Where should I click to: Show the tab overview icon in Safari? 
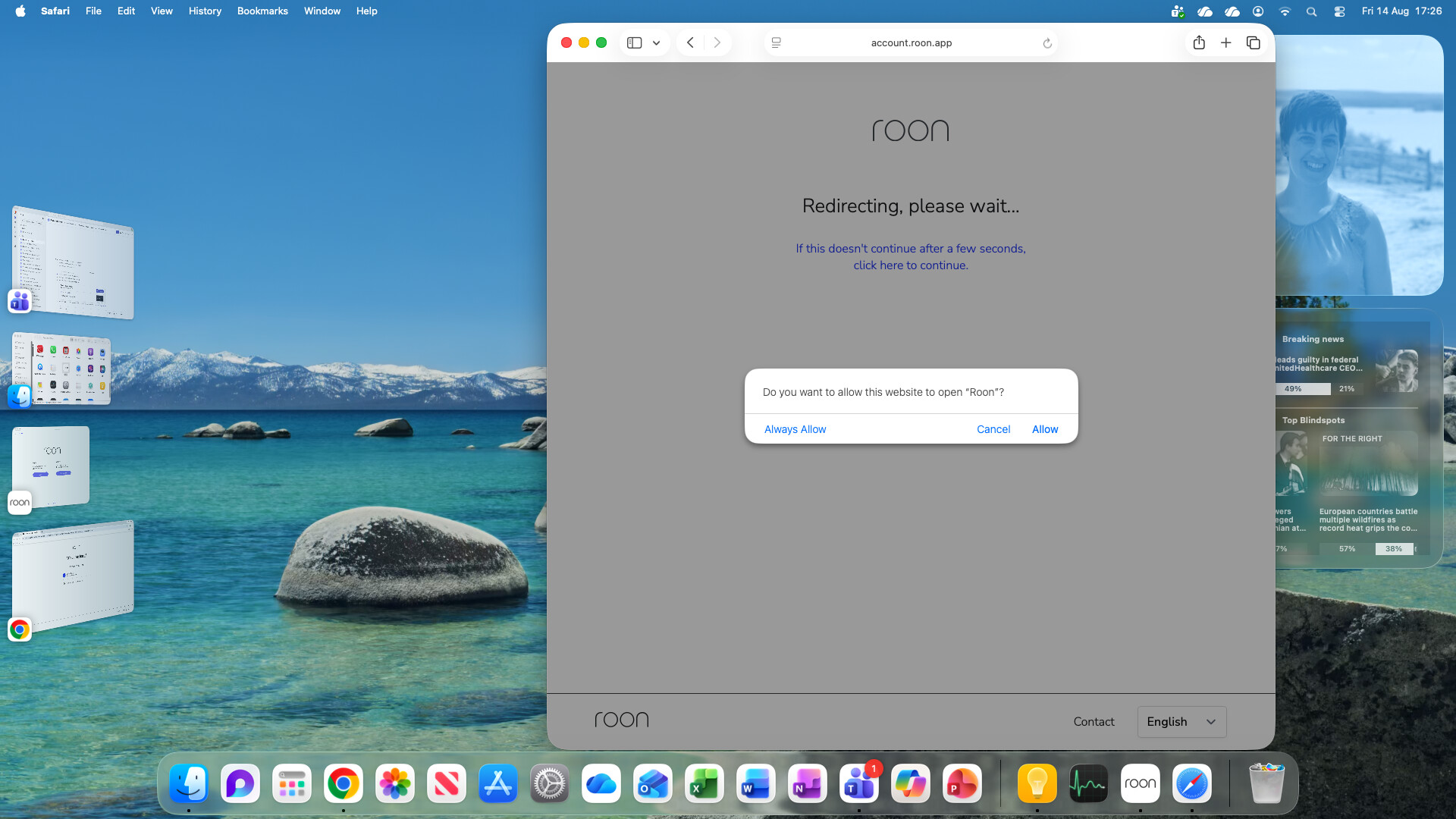pos(1253,43)
